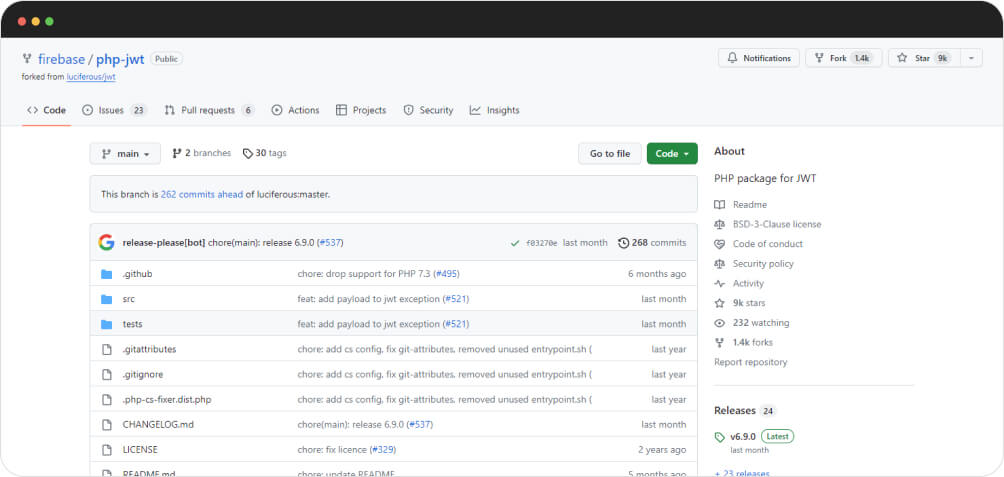Click the .github folder icon
Image resolution: width=1004 pixels, height=477 pixels.
pos(106,274)
